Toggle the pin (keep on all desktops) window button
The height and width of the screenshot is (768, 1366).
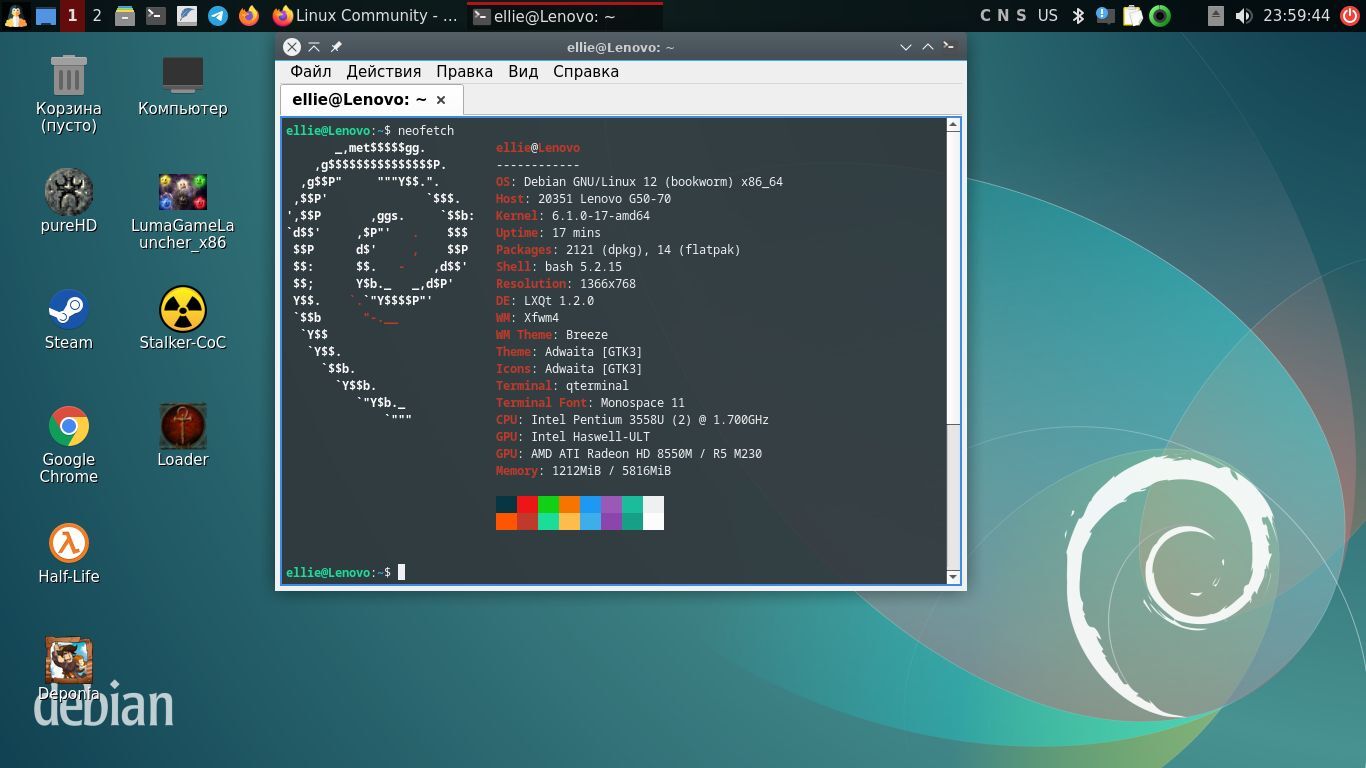(336, 47)
